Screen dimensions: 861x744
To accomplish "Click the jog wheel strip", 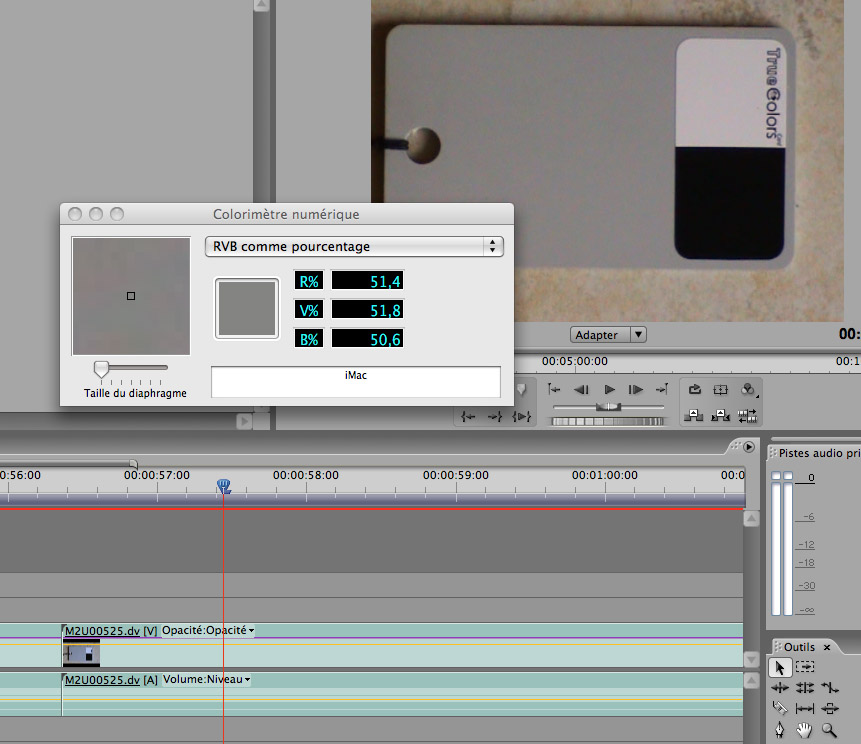I will (608, 421).
